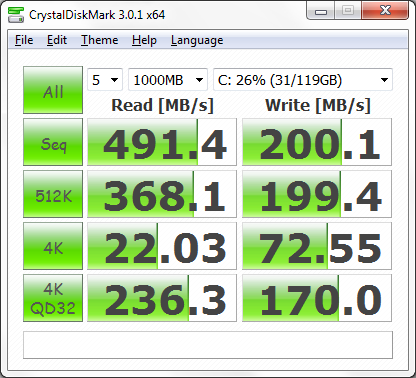
Task: Open the Theme menu
Action: [x=100, y=40]
